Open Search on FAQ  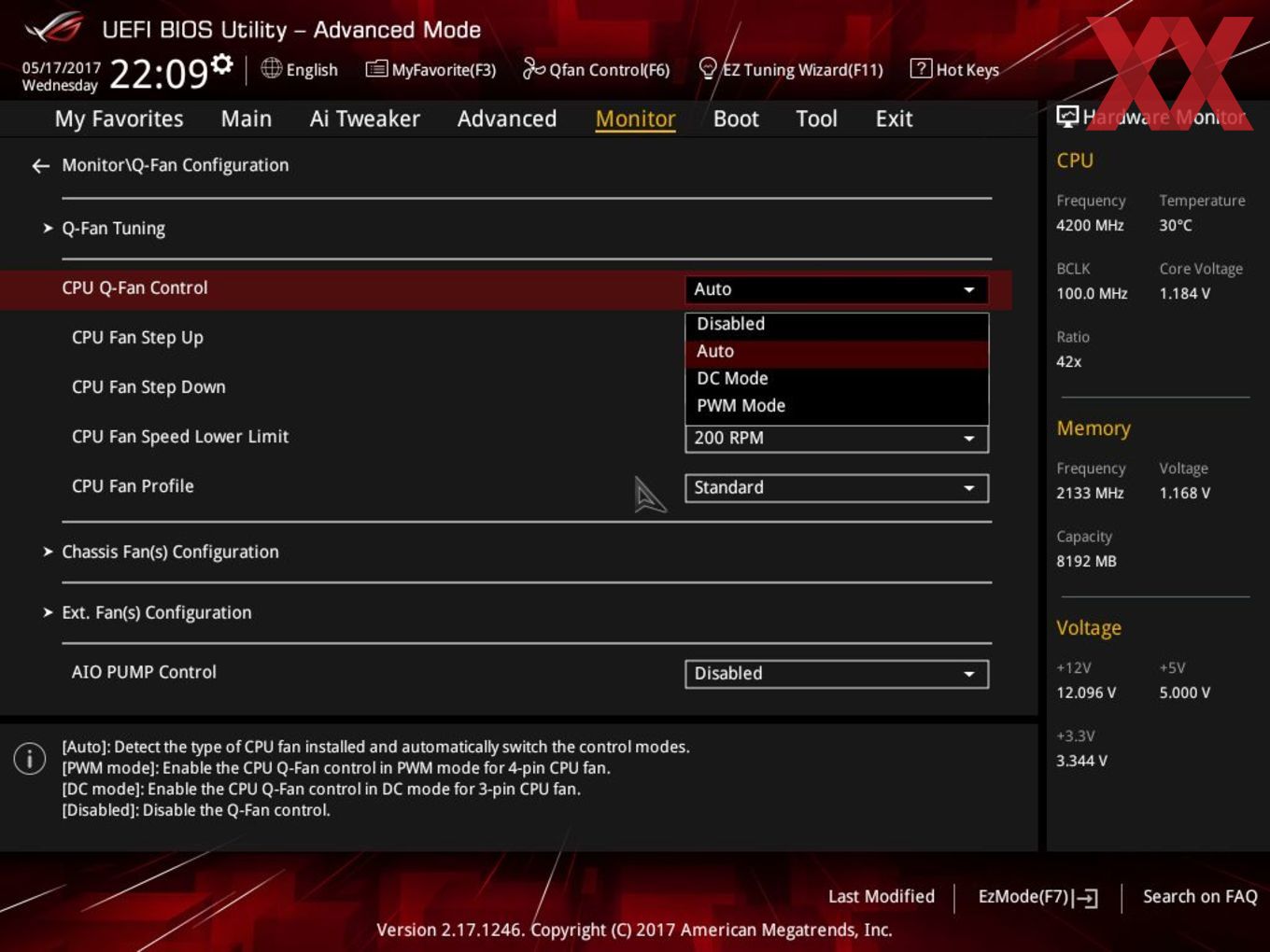1200,896
